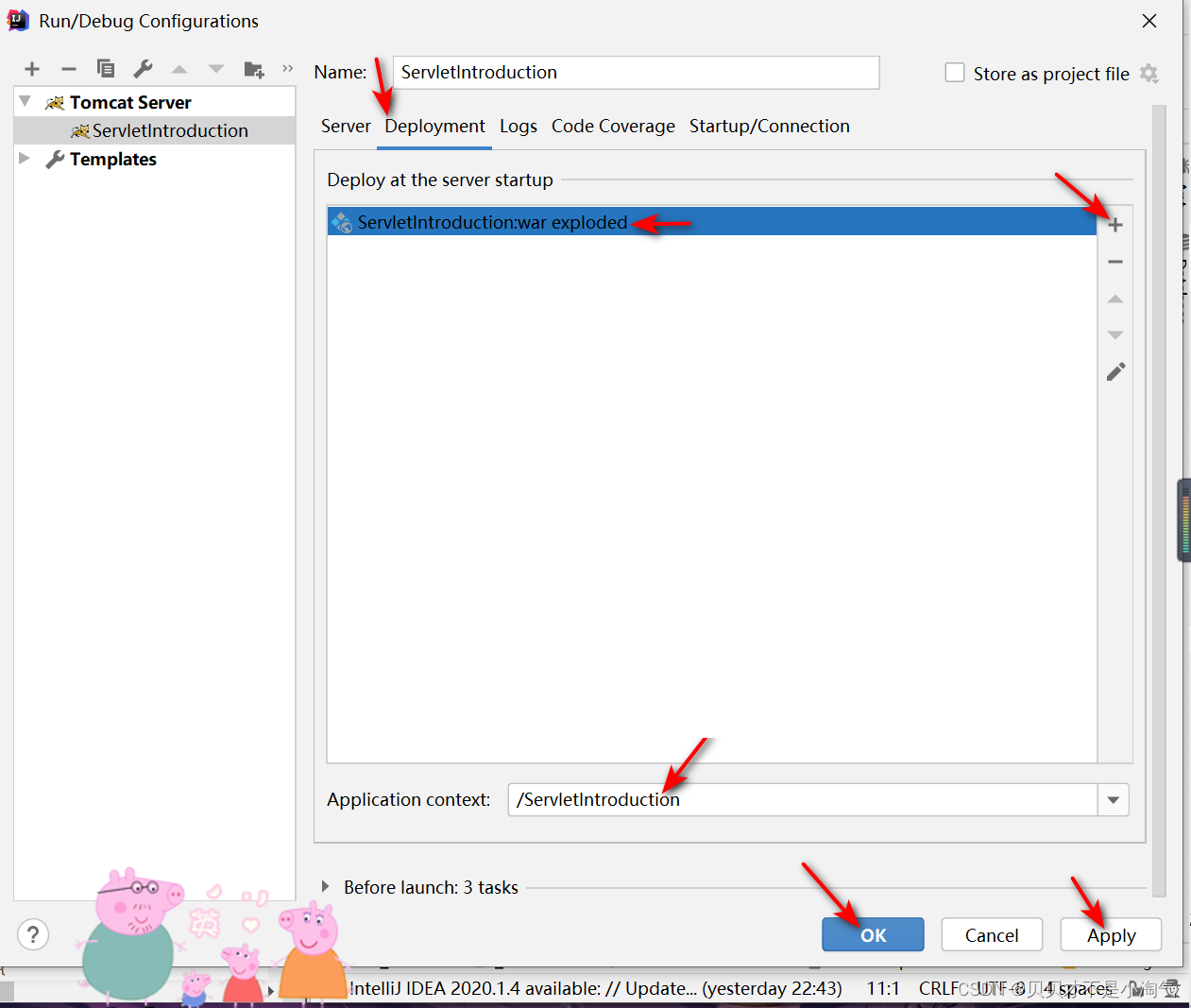Image resolution: width=1191 pixels, height=1008 pixels.
Task: Move configuration down arrow in left toolbar
Action: [216, 69]
